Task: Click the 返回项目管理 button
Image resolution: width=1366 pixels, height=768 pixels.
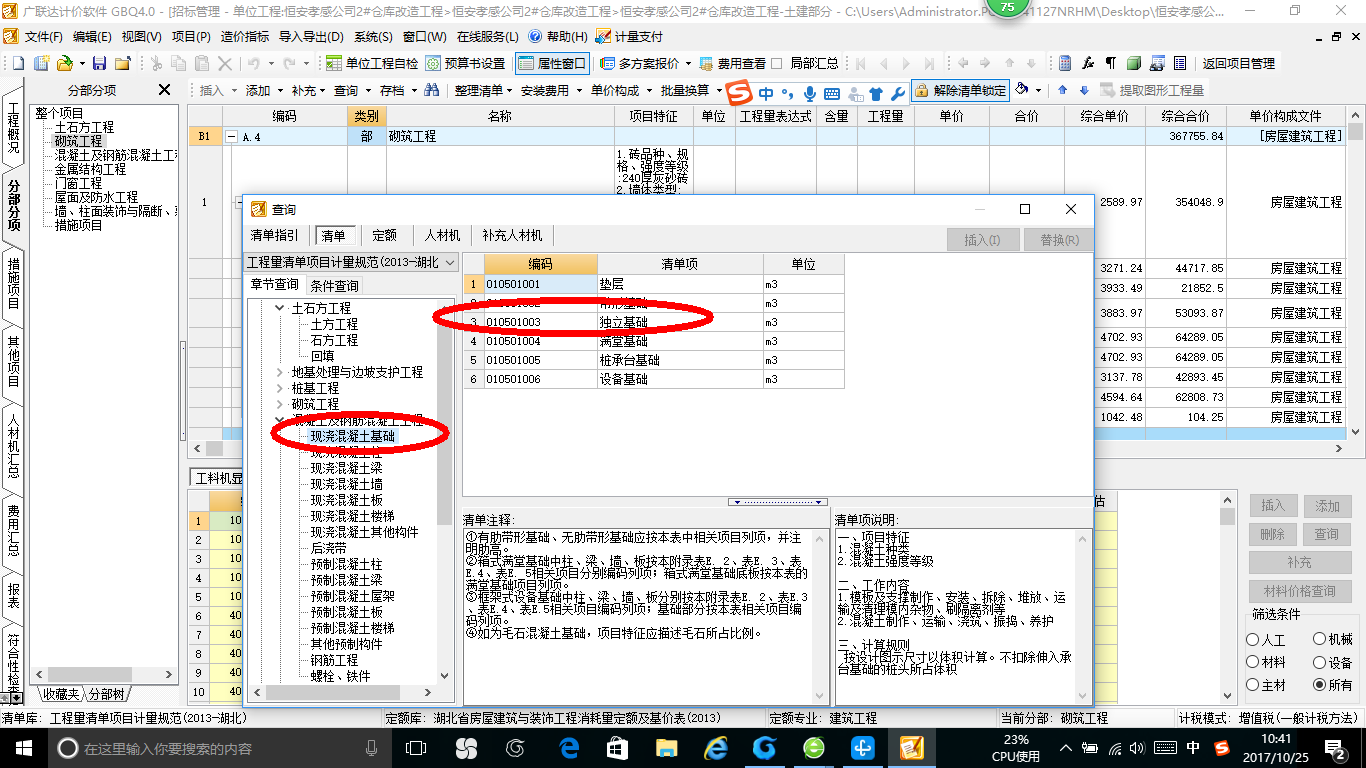Action: coord(1238,63)
